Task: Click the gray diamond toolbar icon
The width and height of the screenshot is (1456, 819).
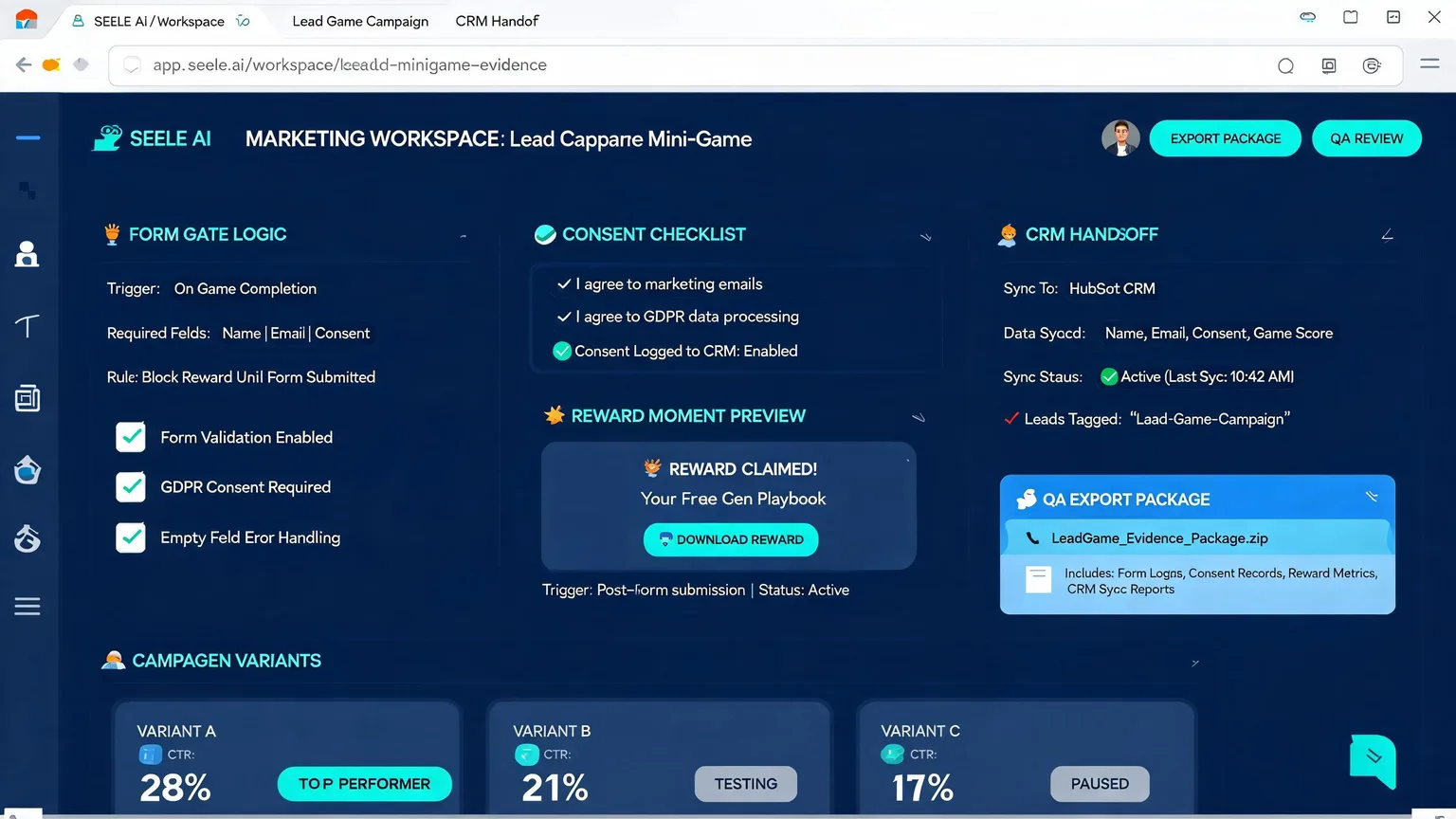Action: 81,64
